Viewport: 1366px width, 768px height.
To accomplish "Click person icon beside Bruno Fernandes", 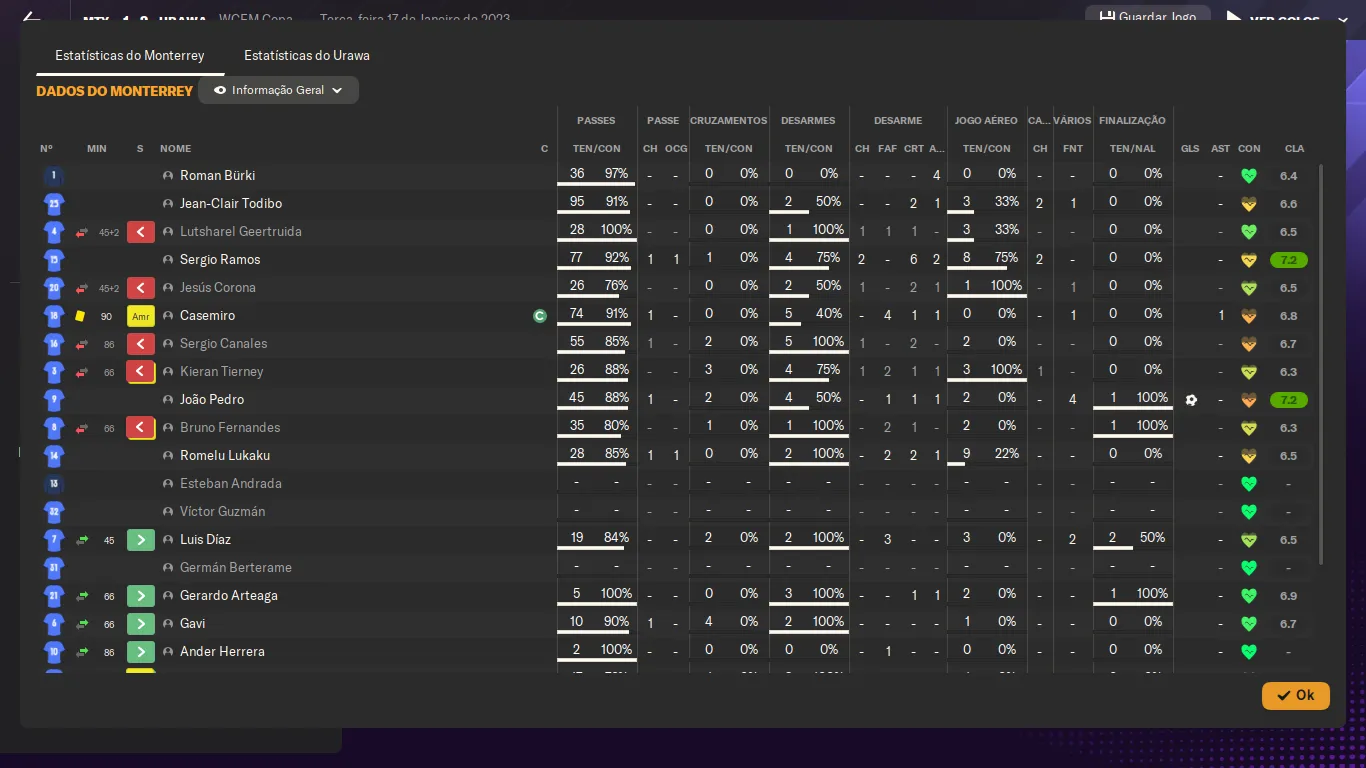I will pyautogui.click(x=168, y=428).
